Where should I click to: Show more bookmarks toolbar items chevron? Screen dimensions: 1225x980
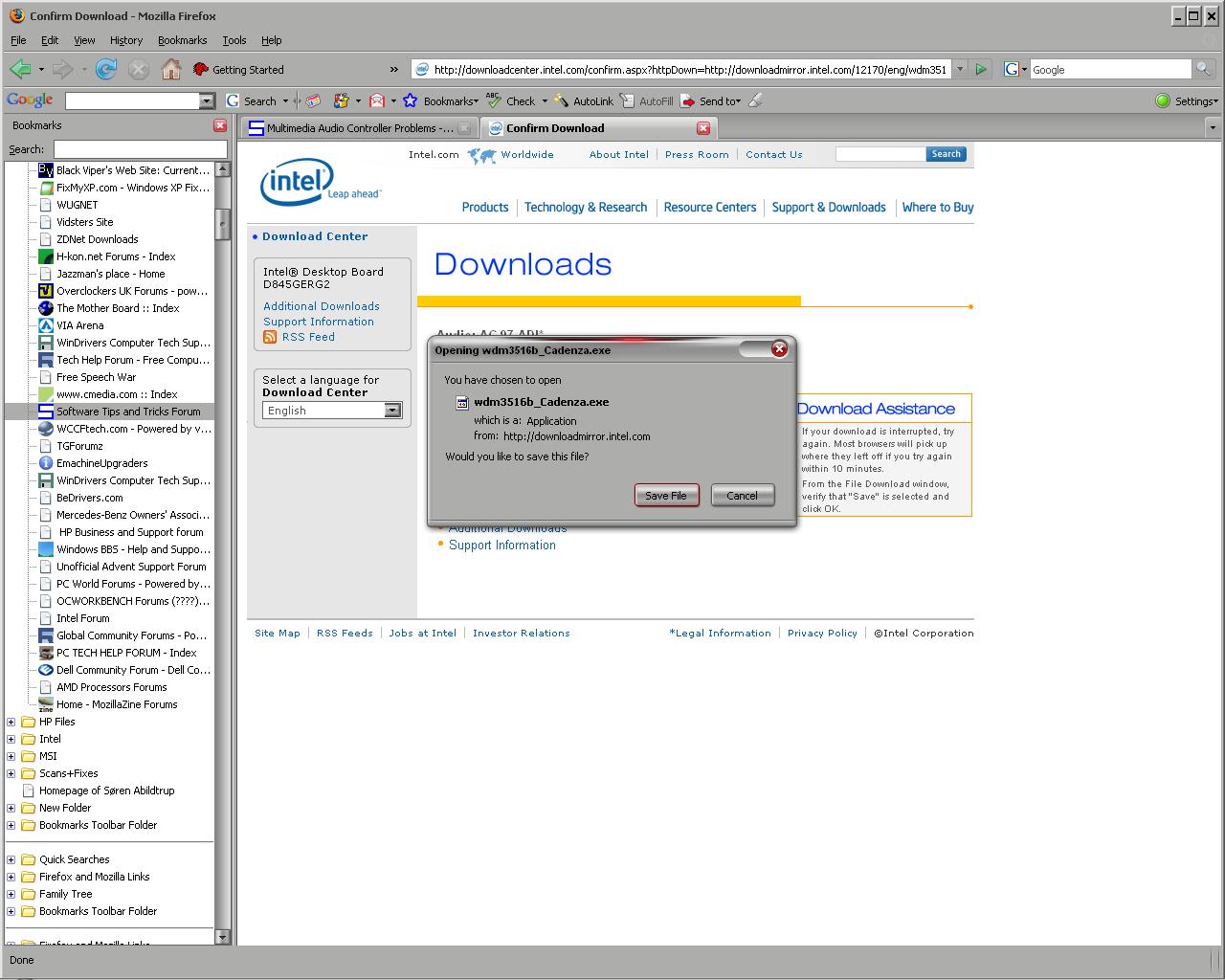click(x=393, y=70)
